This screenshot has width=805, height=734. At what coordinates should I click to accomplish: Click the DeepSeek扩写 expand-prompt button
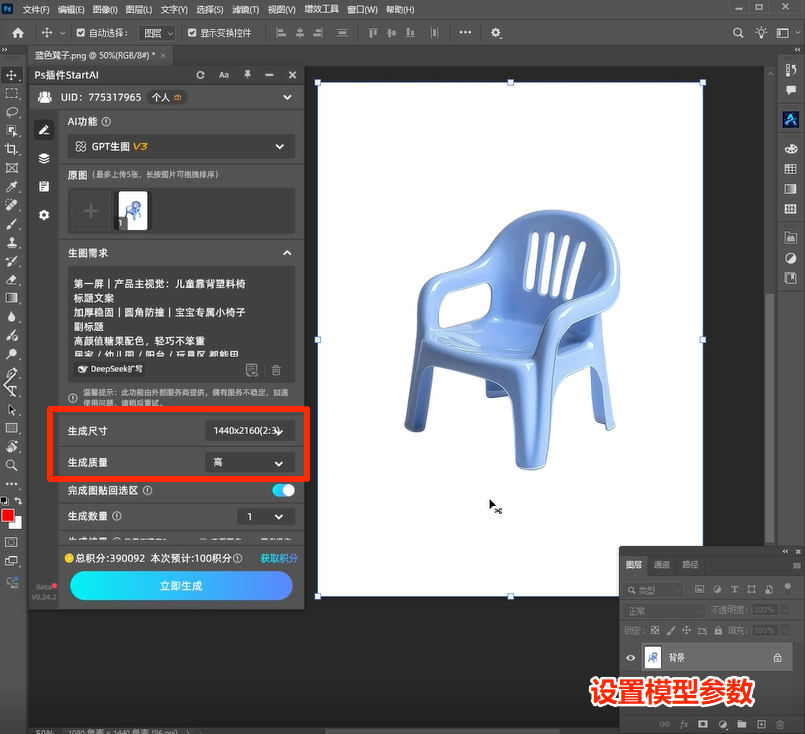110,369
